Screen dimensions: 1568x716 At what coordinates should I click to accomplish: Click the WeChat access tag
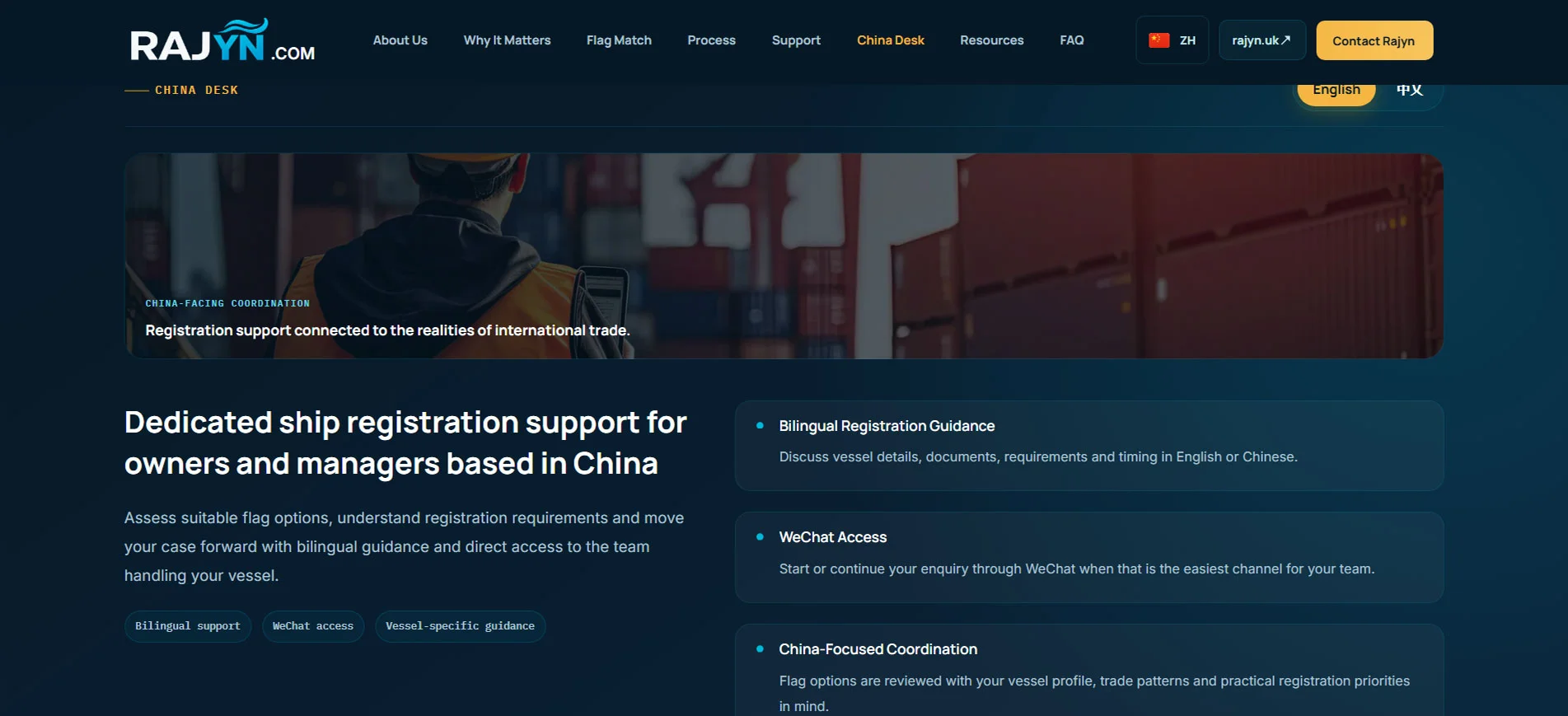pyautogui.click(x=313, y=626)
